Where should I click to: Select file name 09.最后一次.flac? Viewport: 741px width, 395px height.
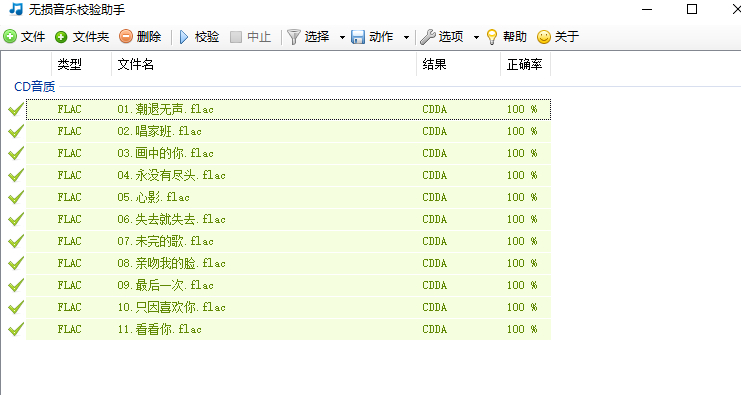(165, 285)
